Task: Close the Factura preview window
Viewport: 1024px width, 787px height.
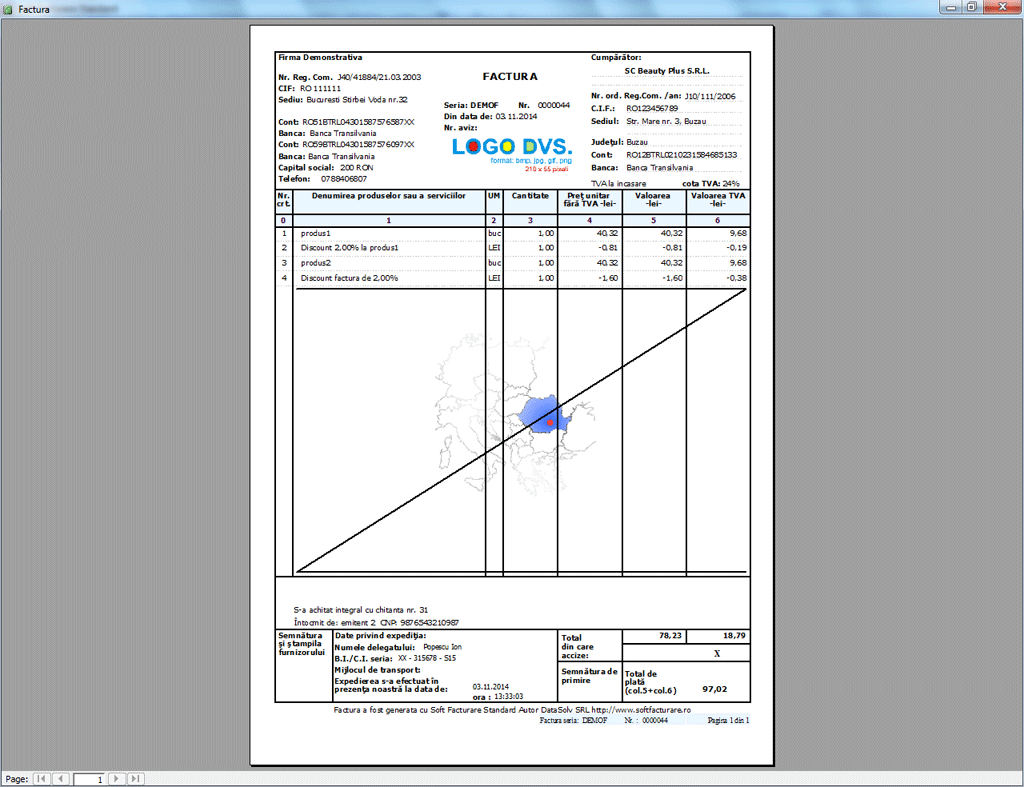Action: tap(1001, 7)
